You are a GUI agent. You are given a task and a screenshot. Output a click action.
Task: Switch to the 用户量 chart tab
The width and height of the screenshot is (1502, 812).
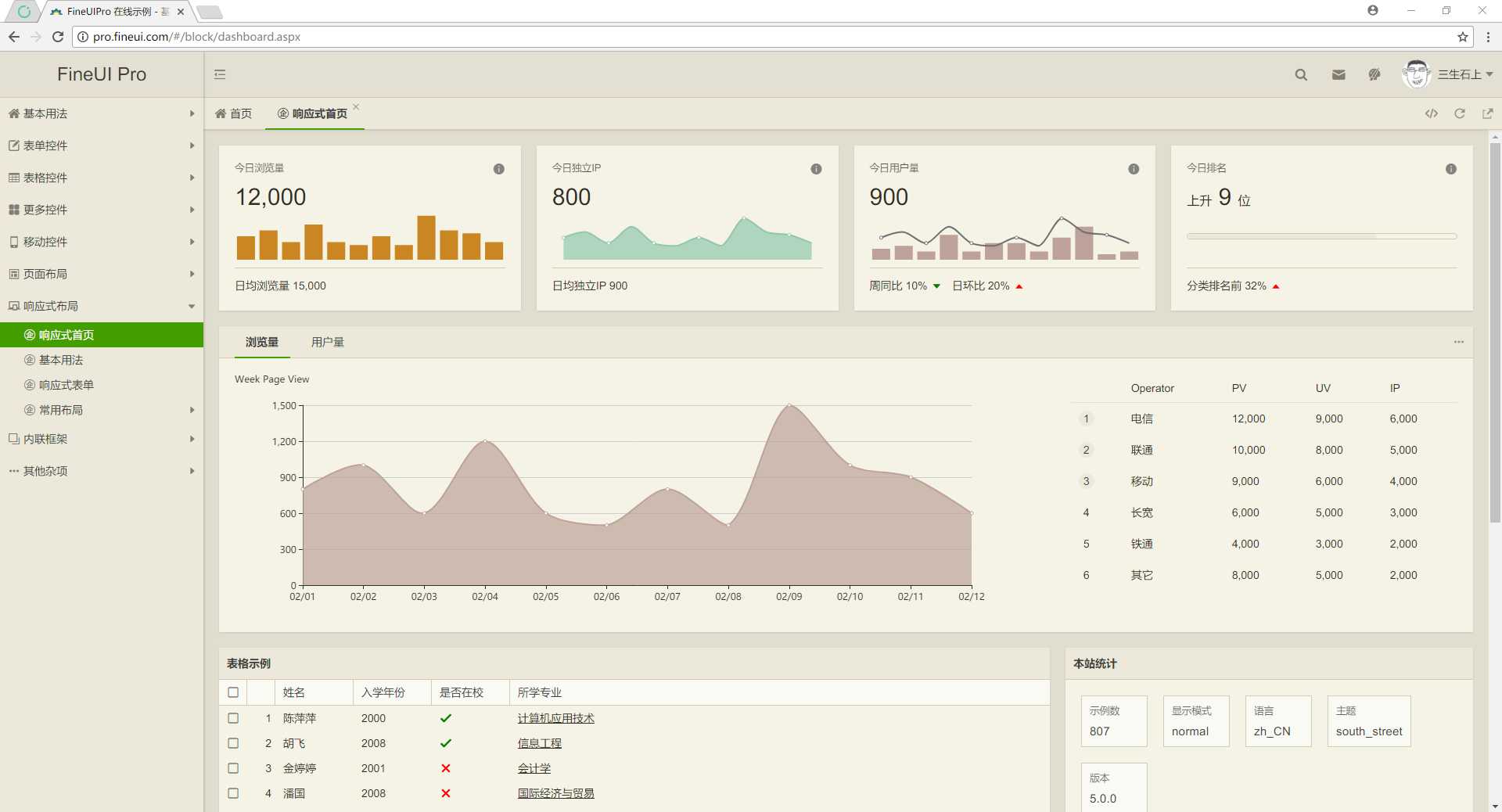(328, 342)
